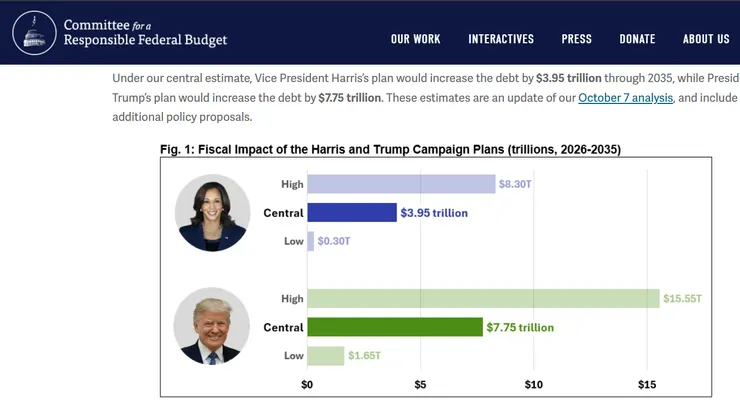The height and width of the screenshot is (411, 740).
Task: Follow the October 7 analysis link
Action: (626, 97)
